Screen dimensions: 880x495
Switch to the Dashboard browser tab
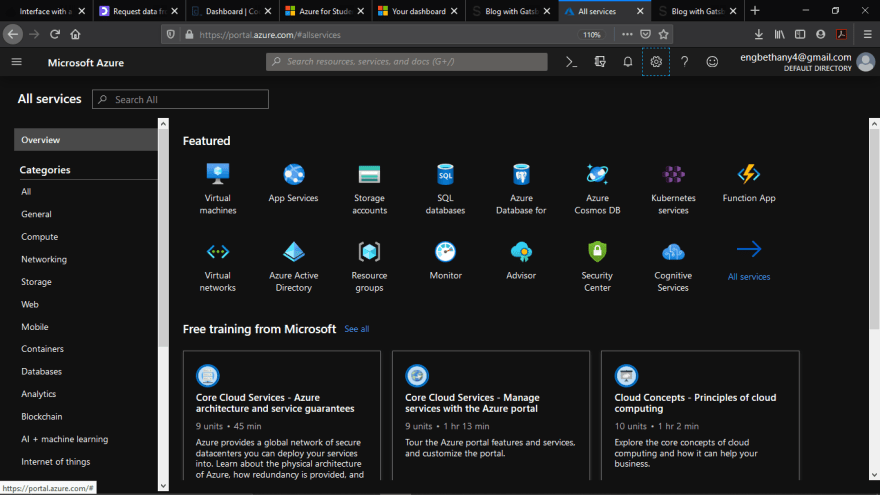tap(232, 11)
